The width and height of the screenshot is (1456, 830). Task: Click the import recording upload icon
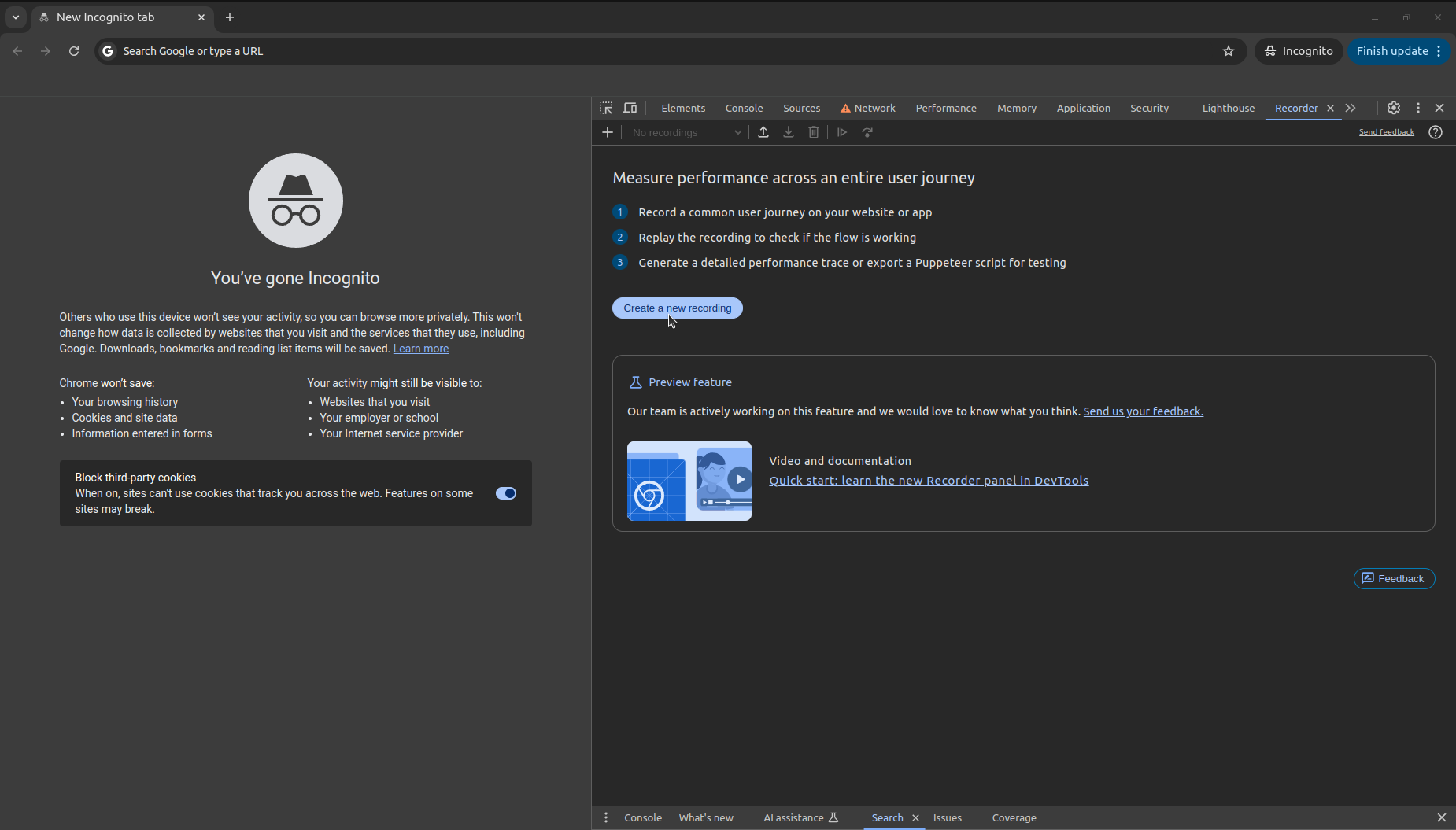(763, 132)
